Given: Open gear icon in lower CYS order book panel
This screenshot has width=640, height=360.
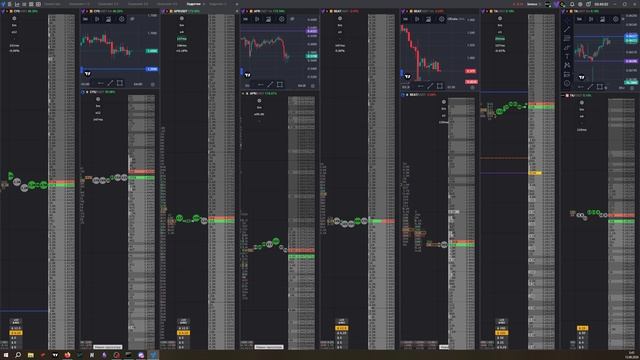Looking at the screenshot, I should pyautogui.click(x=98, y=99).
